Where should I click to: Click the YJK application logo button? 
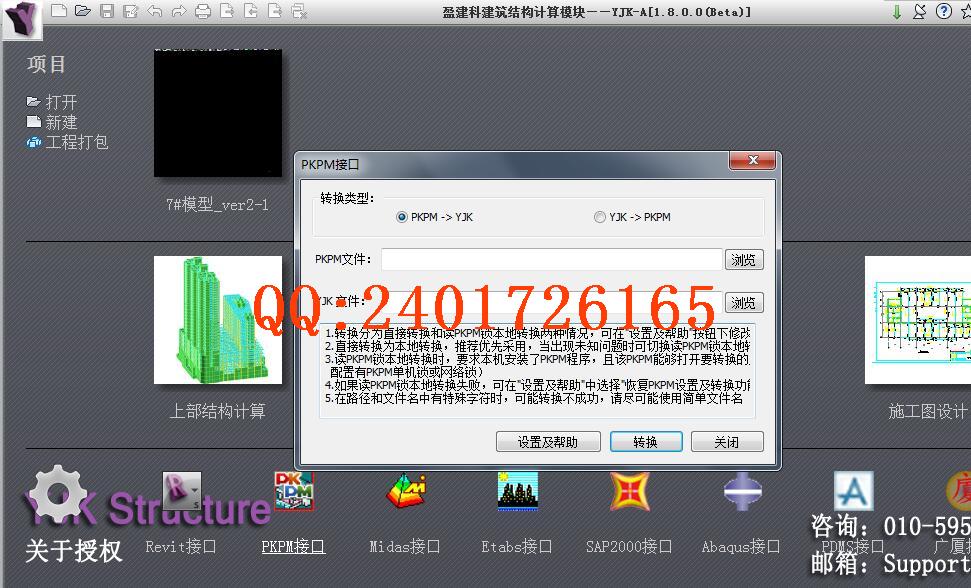click(x=22, y=19)
